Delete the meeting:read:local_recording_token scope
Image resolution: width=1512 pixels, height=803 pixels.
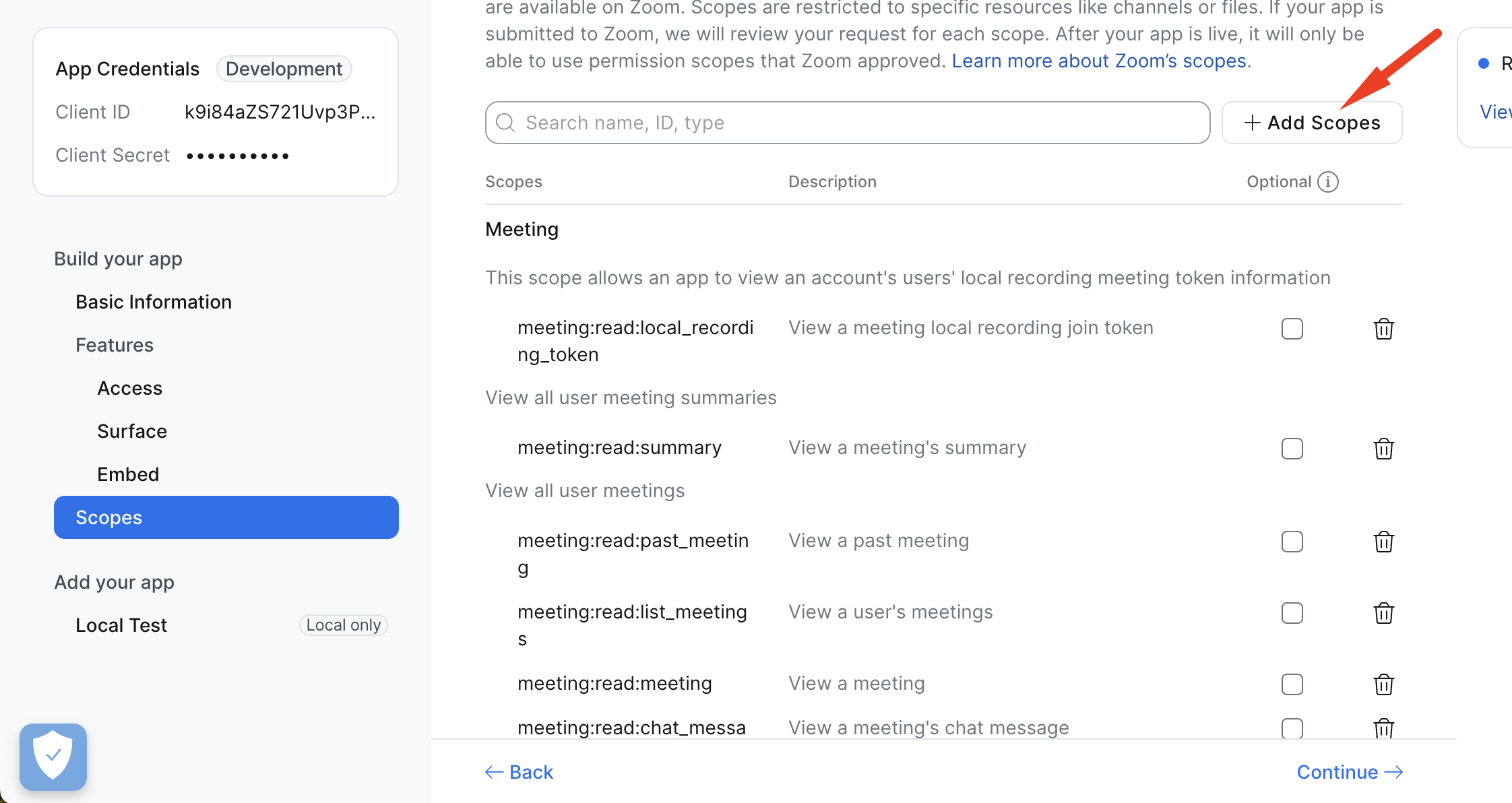1383,329
